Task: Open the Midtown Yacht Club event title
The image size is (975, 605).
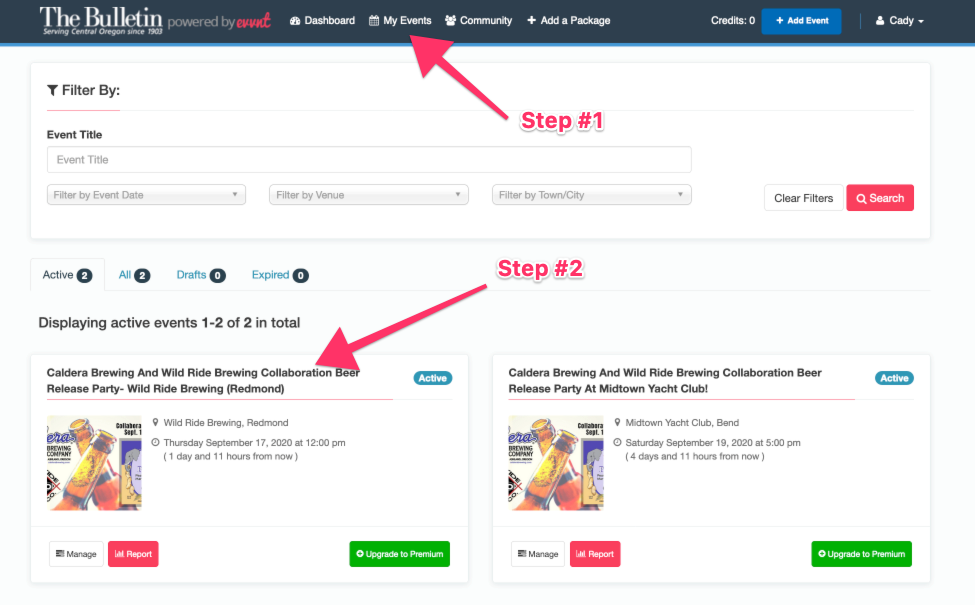Action: [x=665, y=381]
